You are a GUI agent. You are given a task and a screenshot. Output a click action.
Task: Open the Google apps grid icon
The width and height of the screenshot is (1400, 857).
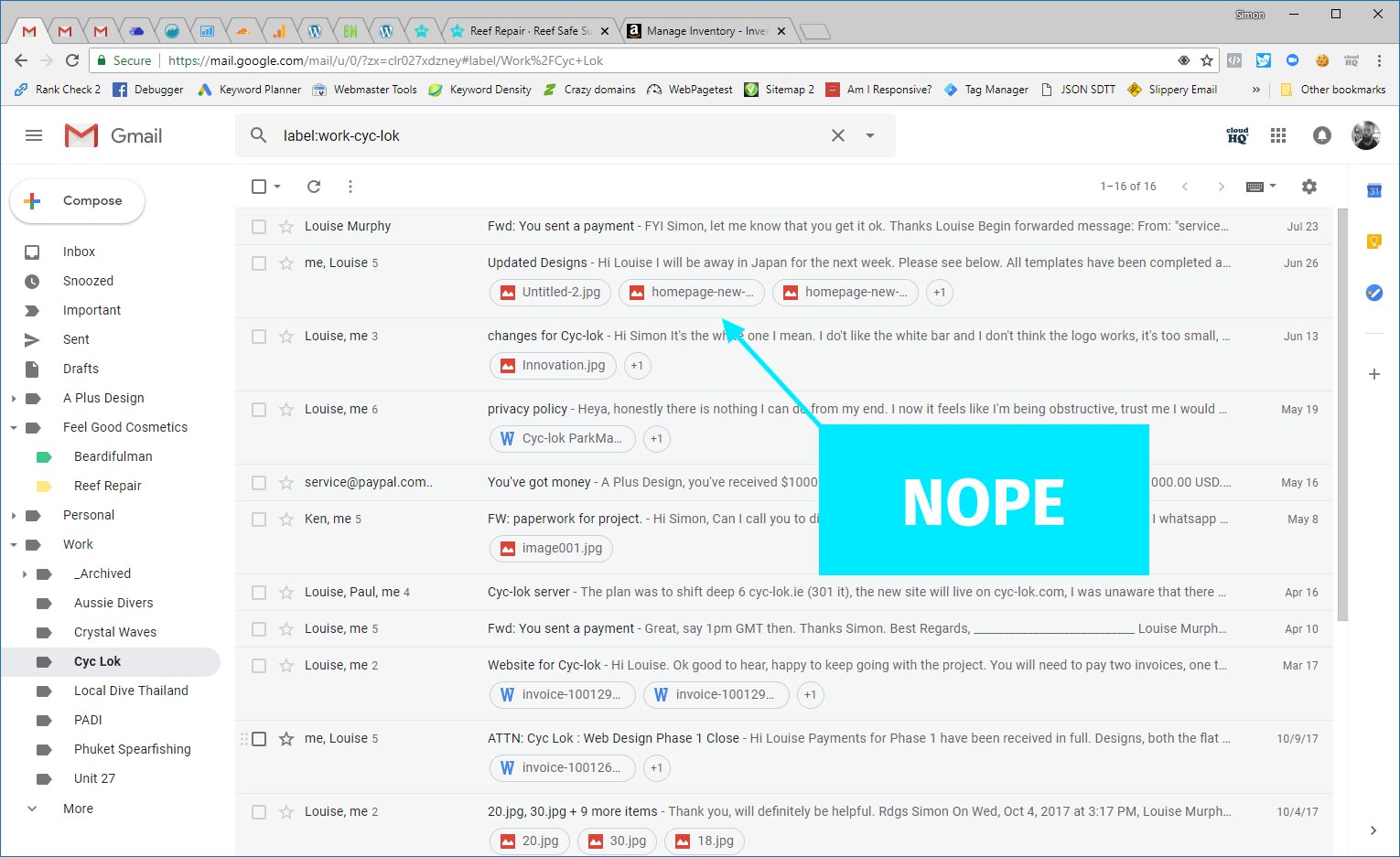point(1278,135)
